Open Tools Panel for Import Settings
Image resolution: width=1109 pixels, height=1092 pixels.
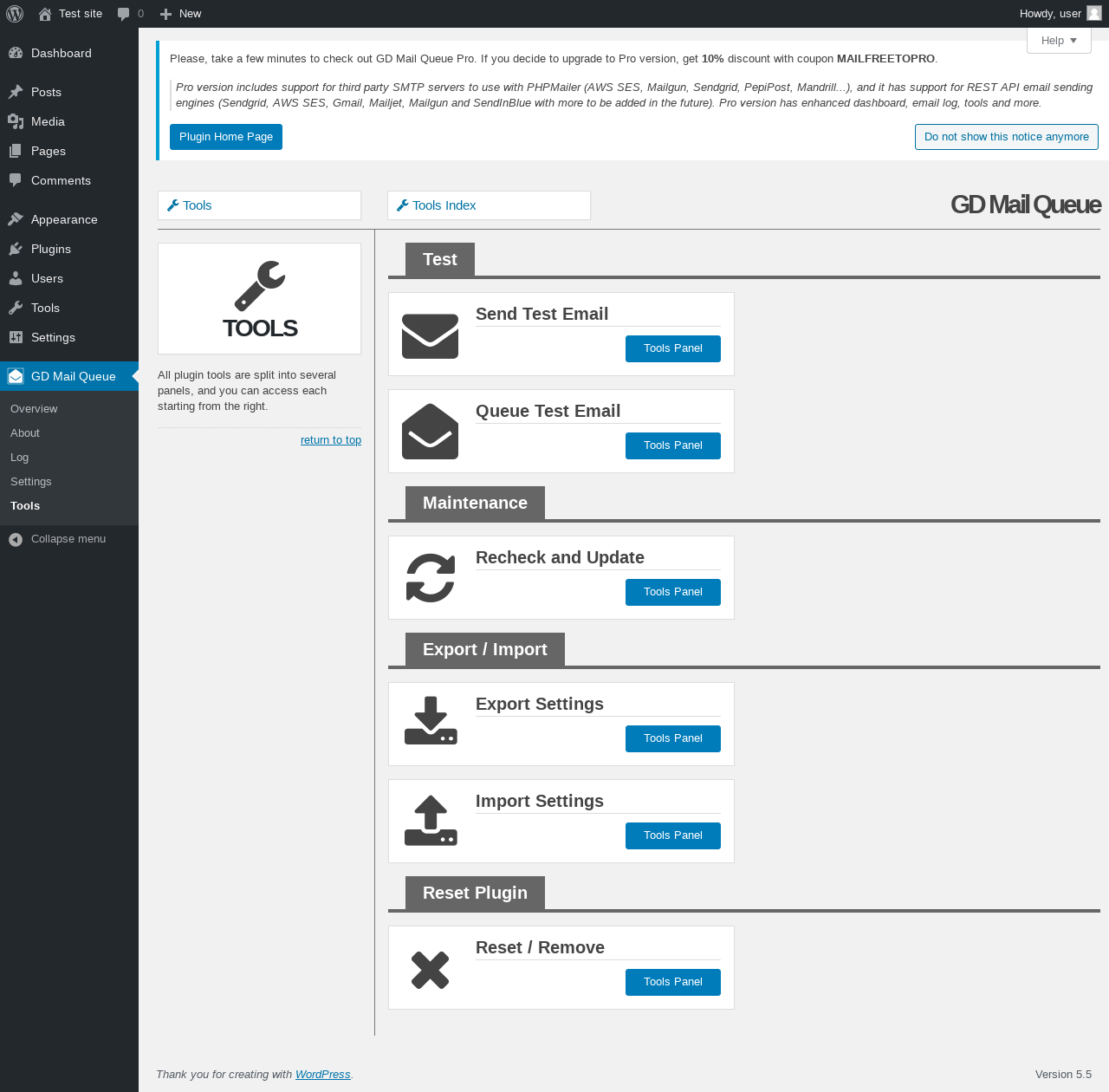(x=673, y=835)
